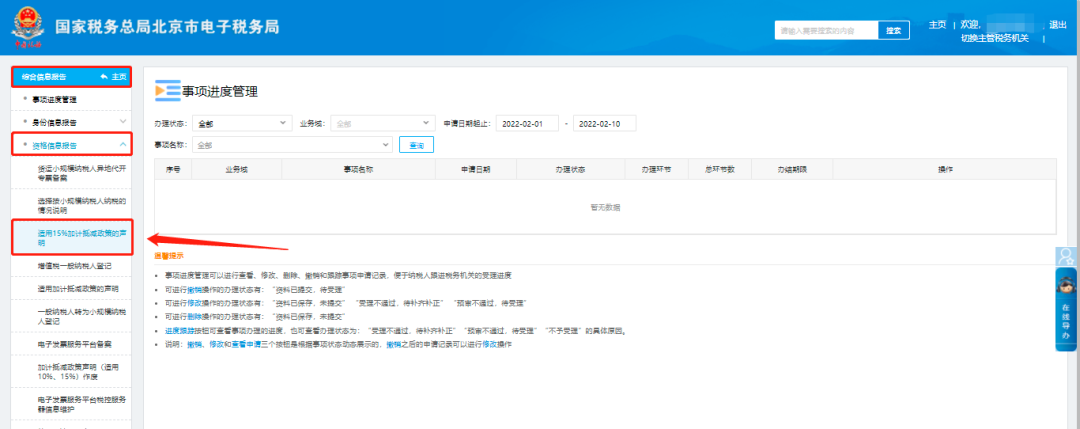Image resolution: width=1080 pixels, height=429 pixels.
Task: Open the 事项名称 dropdown
Action: (291, 145)
